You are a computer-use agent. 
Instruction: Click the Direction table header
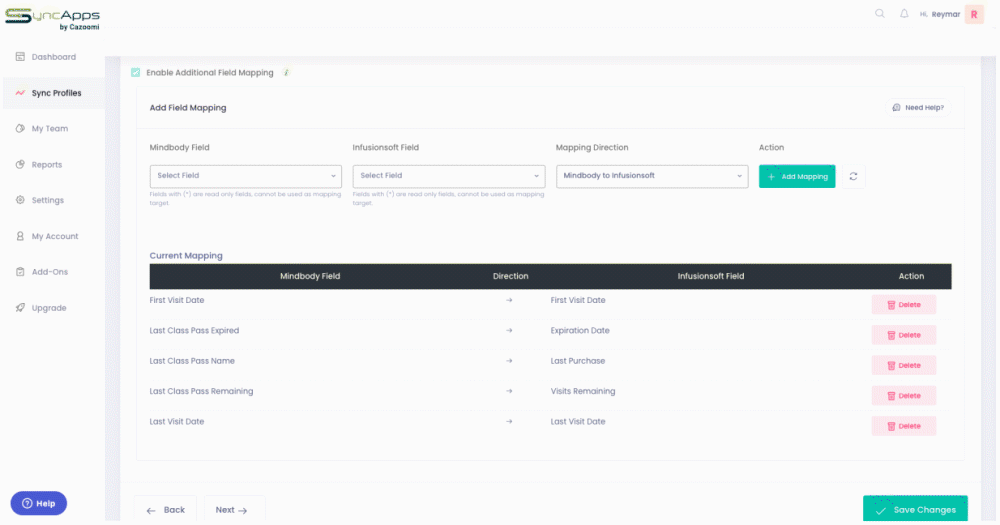click(x=510, y=276)
